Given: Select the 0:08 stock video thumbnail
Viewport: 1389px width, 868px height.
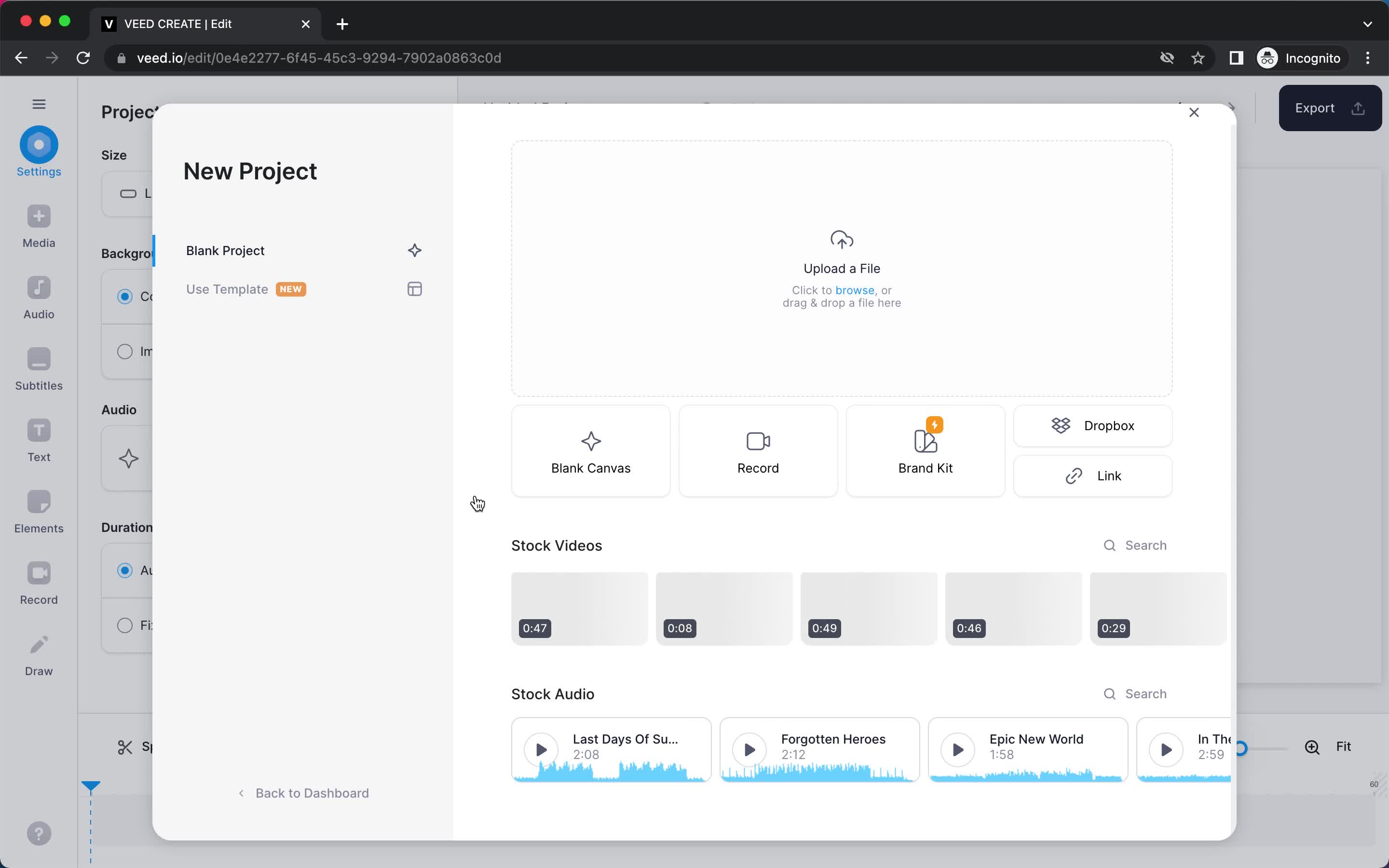Looking at the screenshot, I should 724,609.
